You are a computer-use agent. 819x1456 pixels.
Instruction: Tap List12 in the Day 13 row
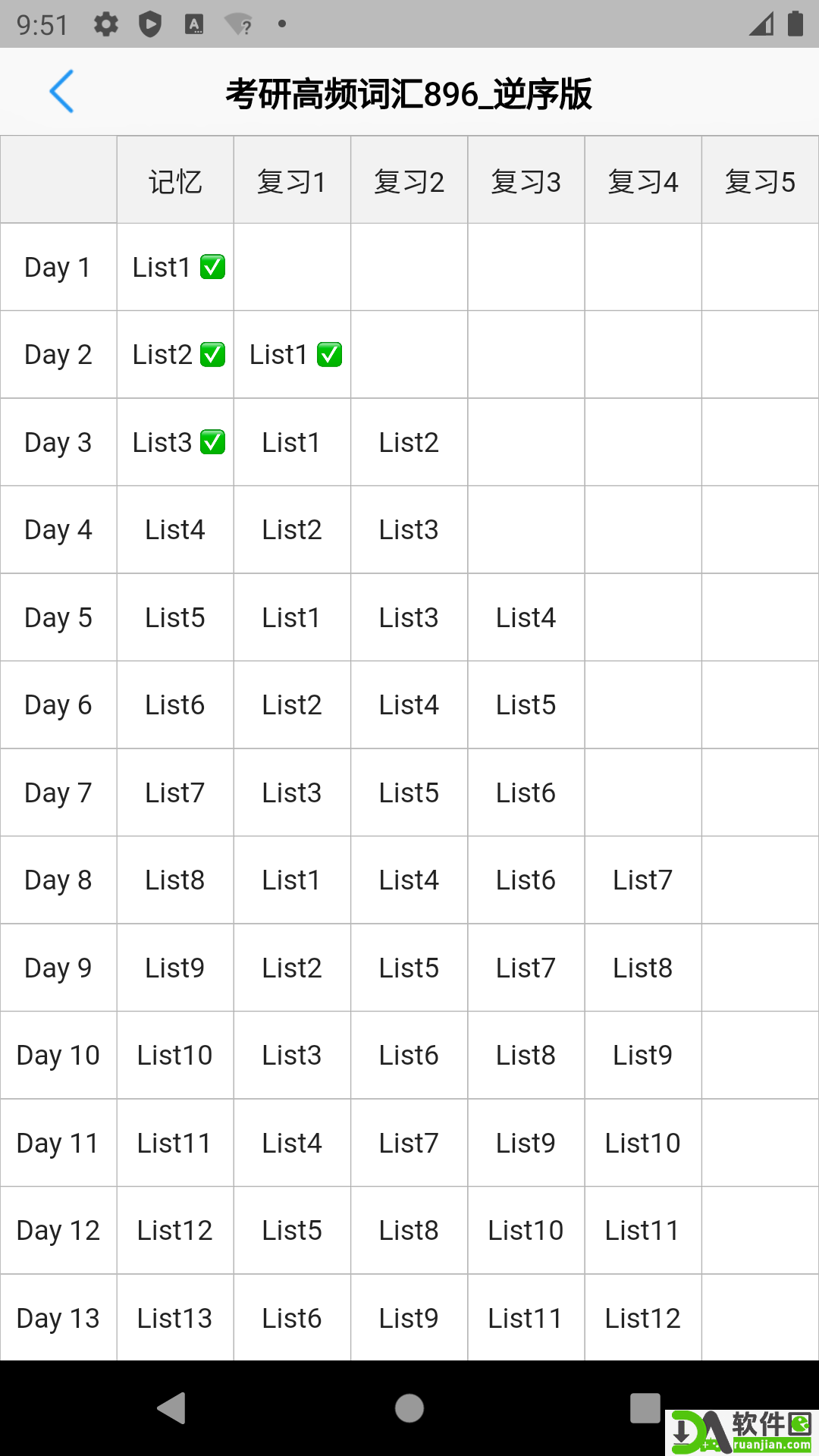(642, 1318)
